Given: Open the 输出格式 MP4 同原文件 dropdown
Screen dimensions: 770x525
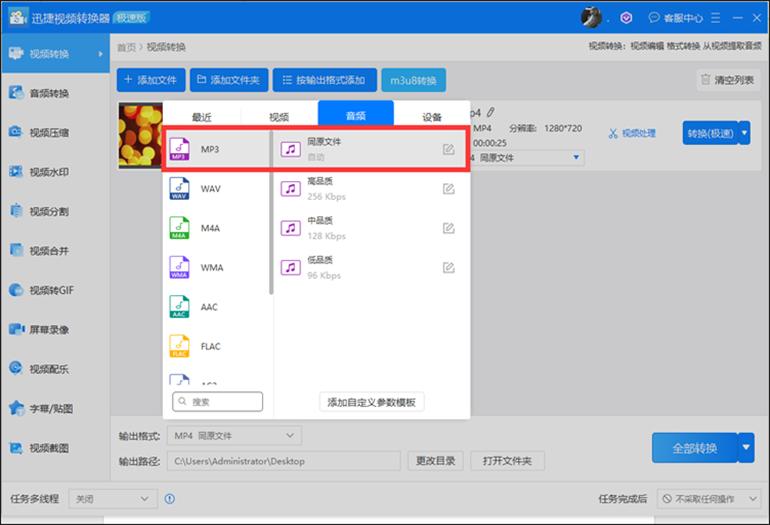Looking at the screenshot, I should click(x=234, y=436).
